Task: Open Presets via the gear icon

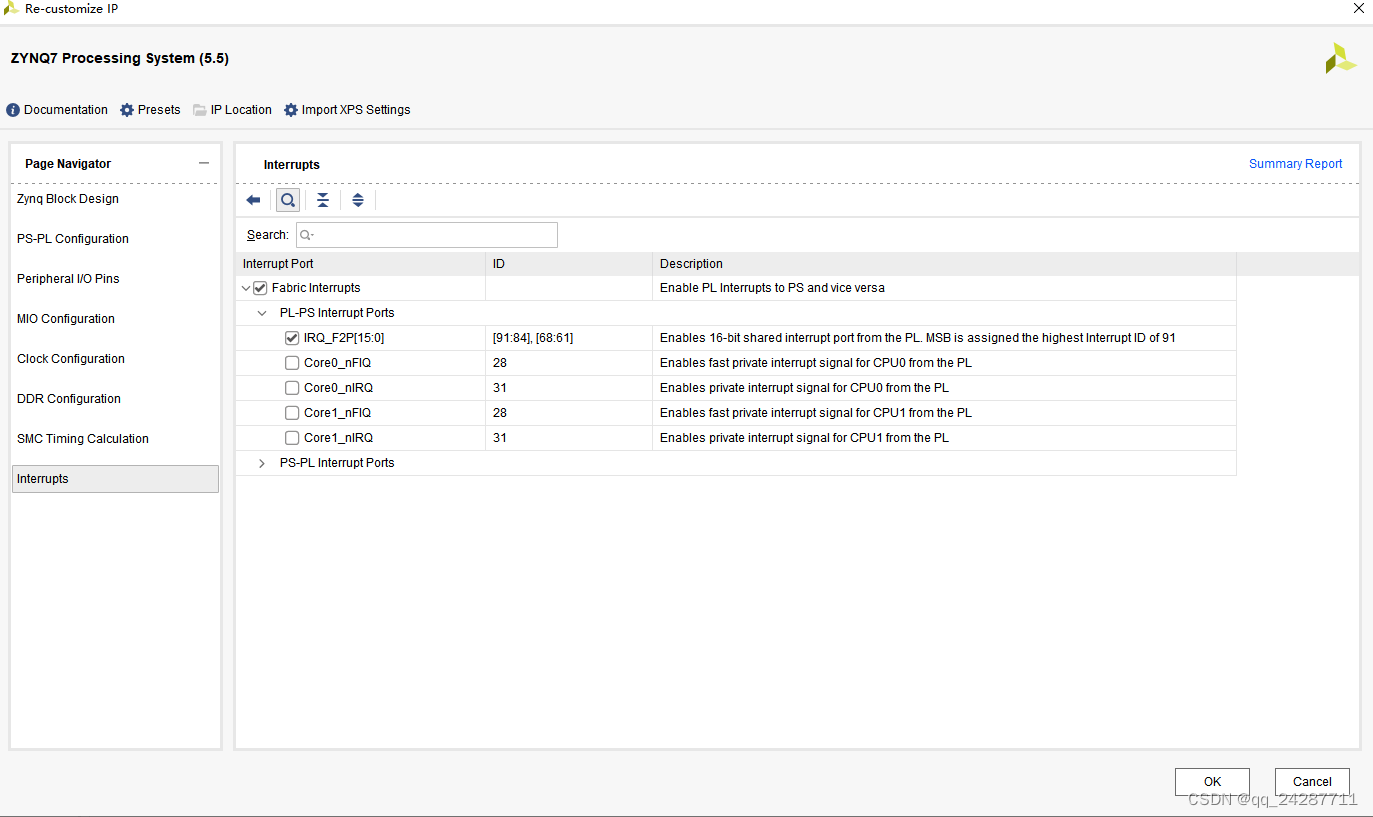Action: pos(127,110)
